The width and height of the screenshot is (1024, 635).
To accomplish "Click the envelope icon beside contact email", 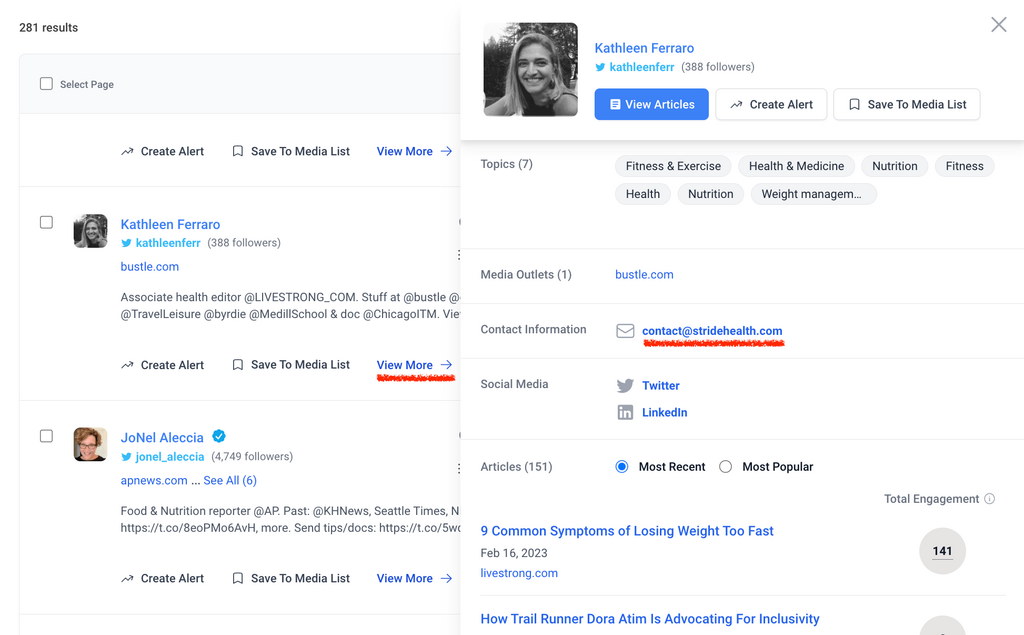I will [625, 331].
